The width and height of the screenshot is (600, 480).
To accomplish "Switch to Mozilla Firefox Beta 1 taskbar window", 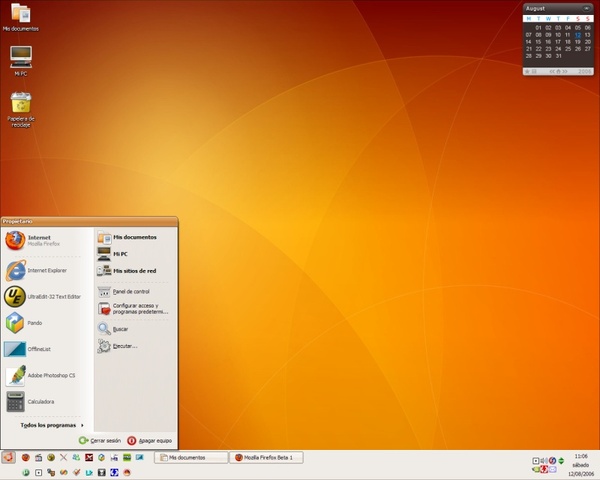I will point(266,457).
